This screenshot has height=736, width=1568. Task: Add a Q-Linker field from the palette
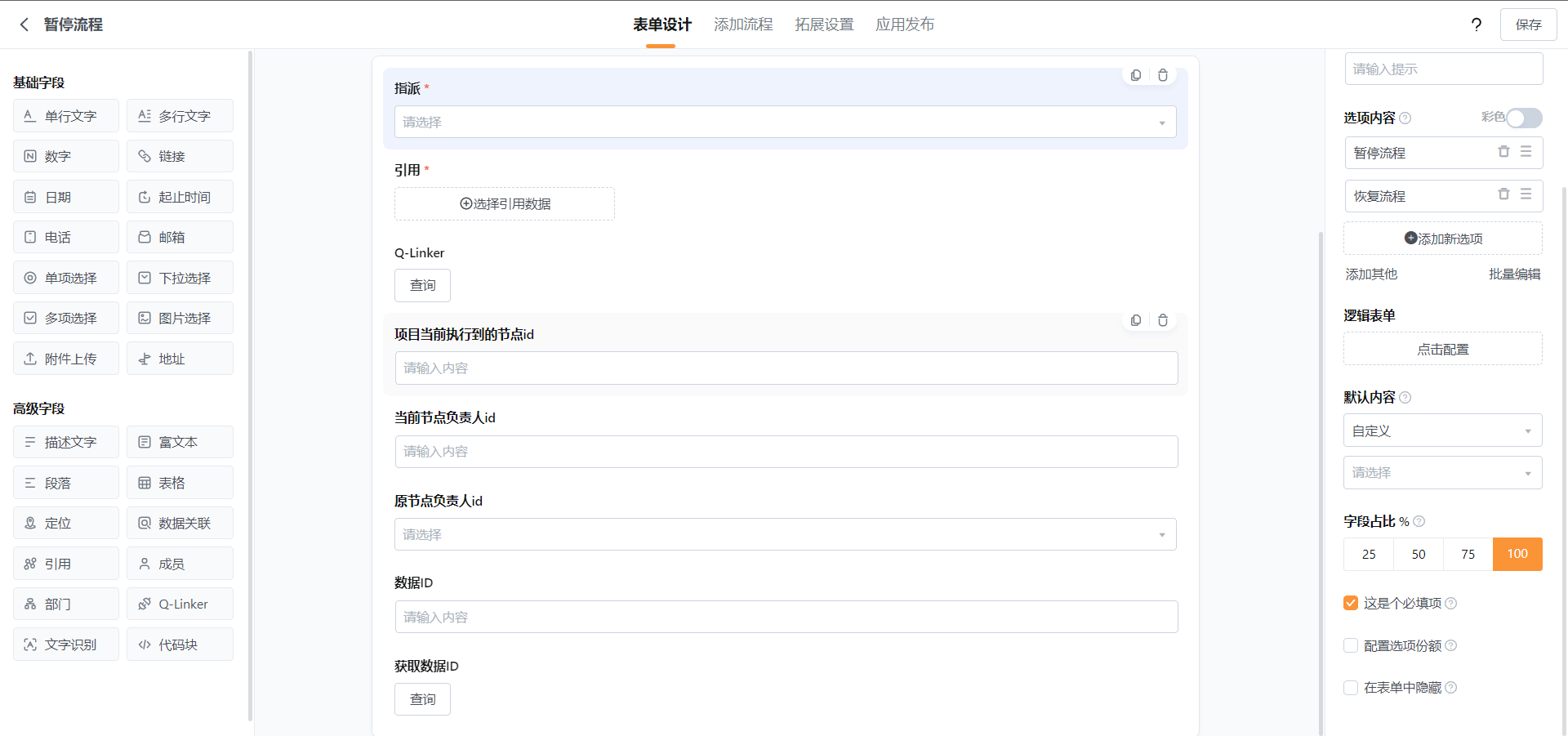coord(180,604)
